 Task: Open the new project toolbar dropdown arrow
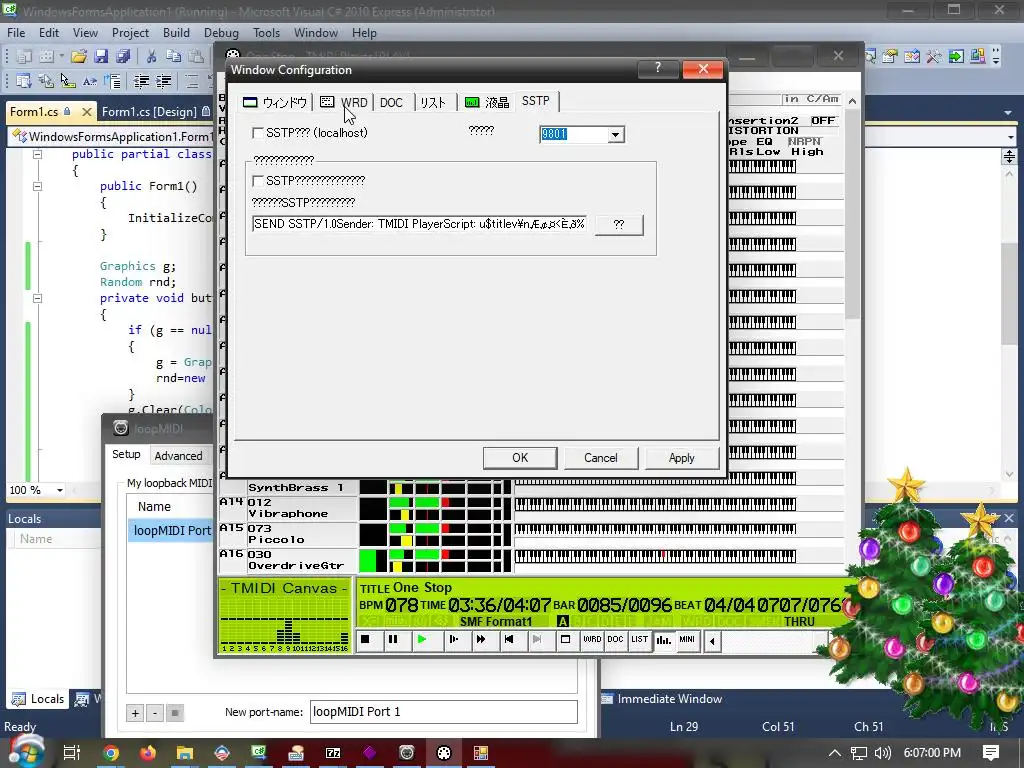(61, 57)
